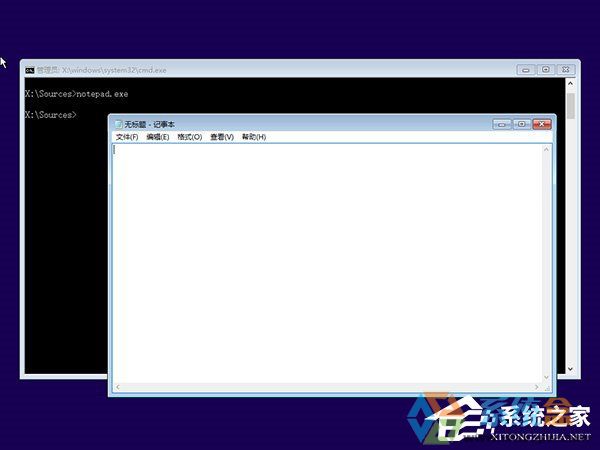Click cmd window scrollbar up arrow

click(x=570, y=83)
